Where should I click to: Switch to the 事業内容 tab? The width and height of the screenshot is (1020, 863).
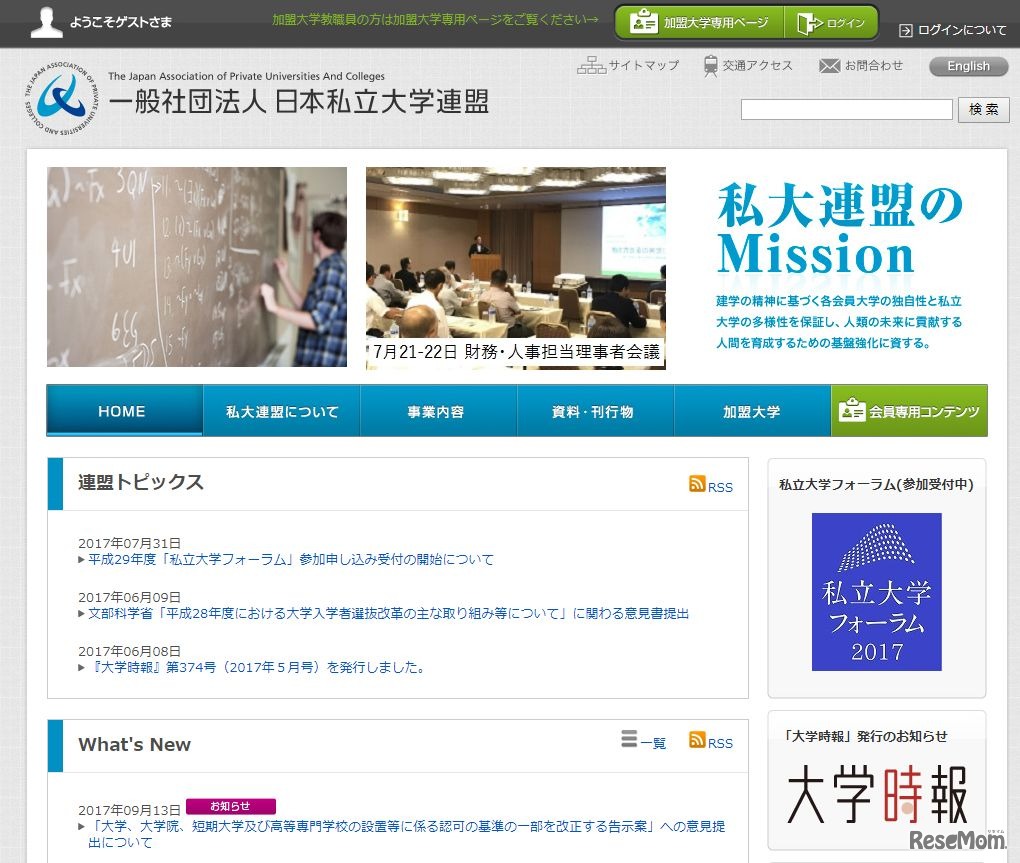[x=438, y=410]
